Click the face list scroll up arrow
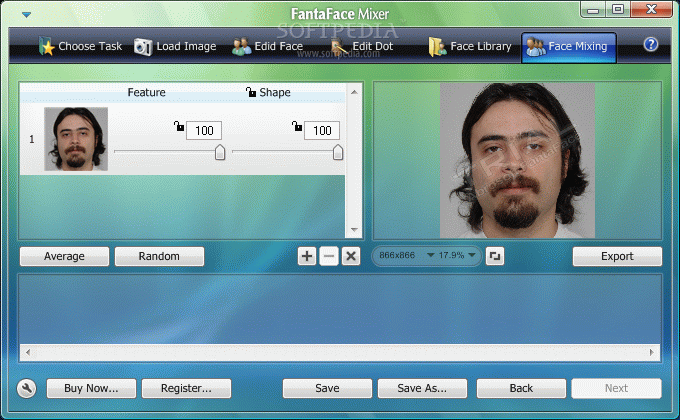Viewport: 680px width, 420px height. point(354,92)
